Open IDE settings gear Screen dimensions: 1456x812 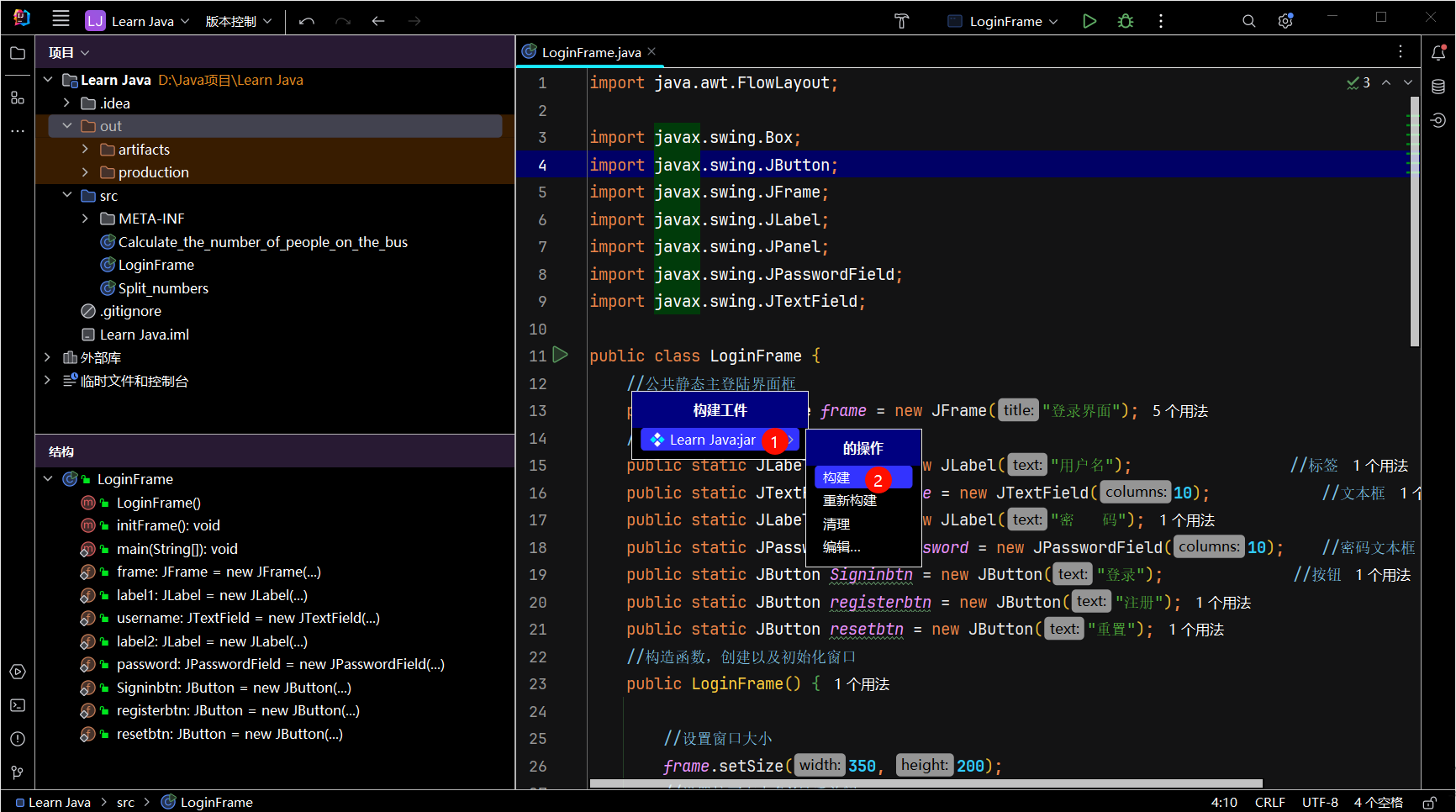tap(1285, 21)
